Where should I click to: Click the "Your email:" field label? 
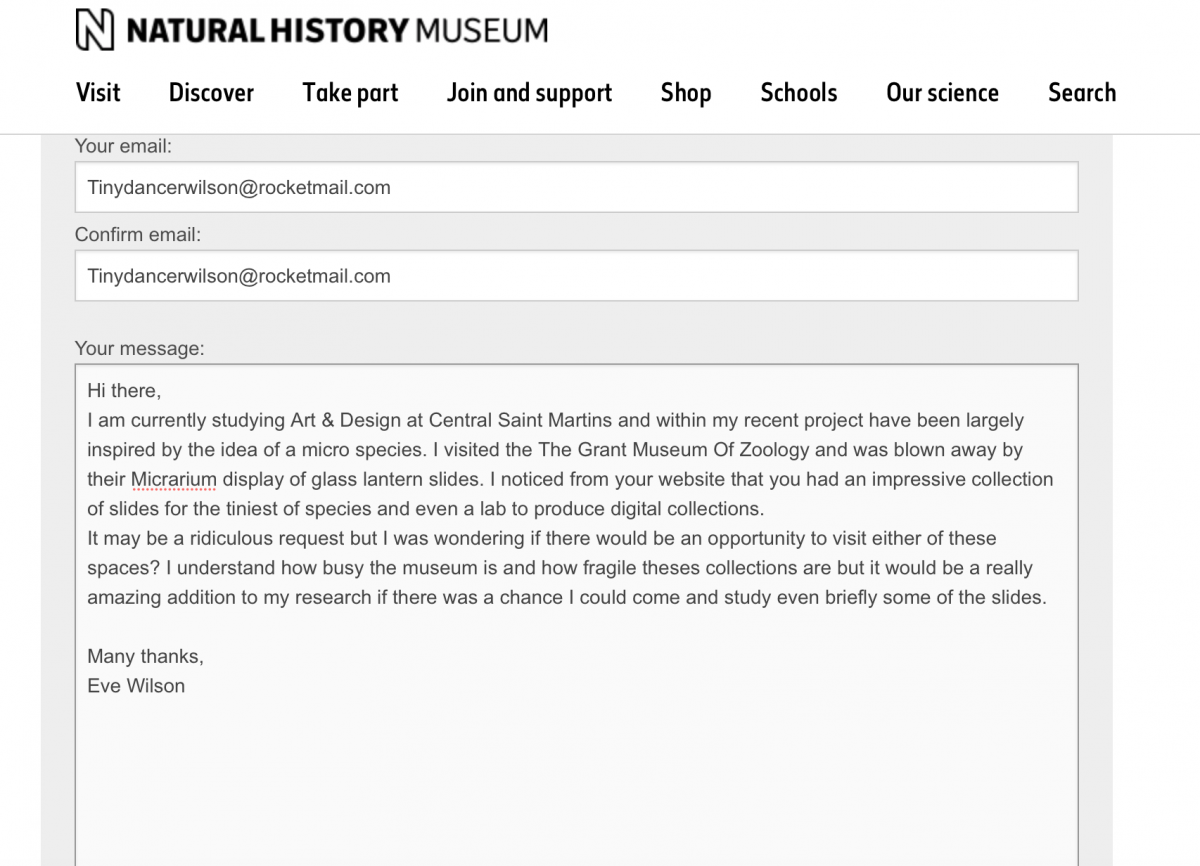click(123, 146)
